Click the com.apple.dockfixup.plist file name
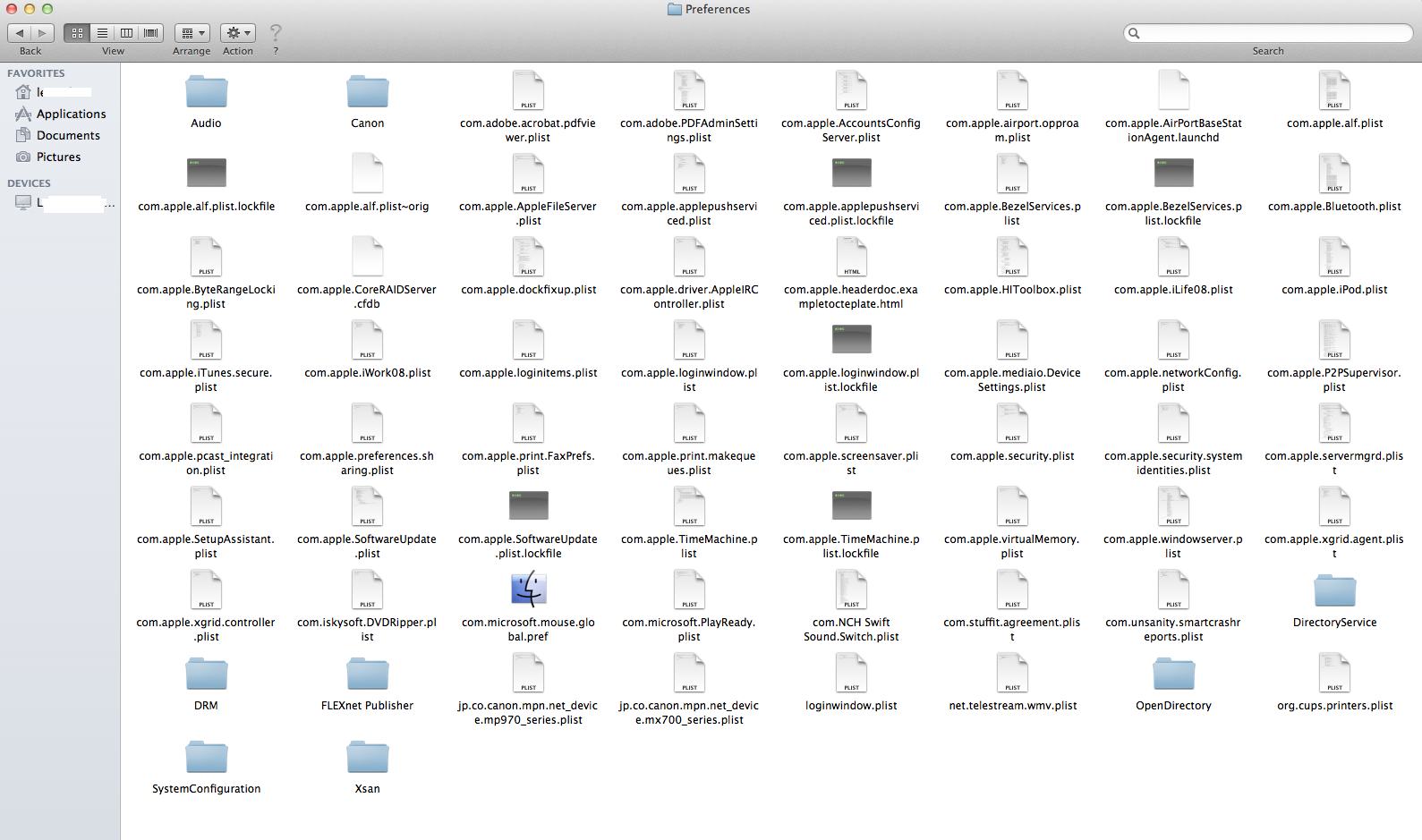 pyautogui.click(x=528, y=290)
